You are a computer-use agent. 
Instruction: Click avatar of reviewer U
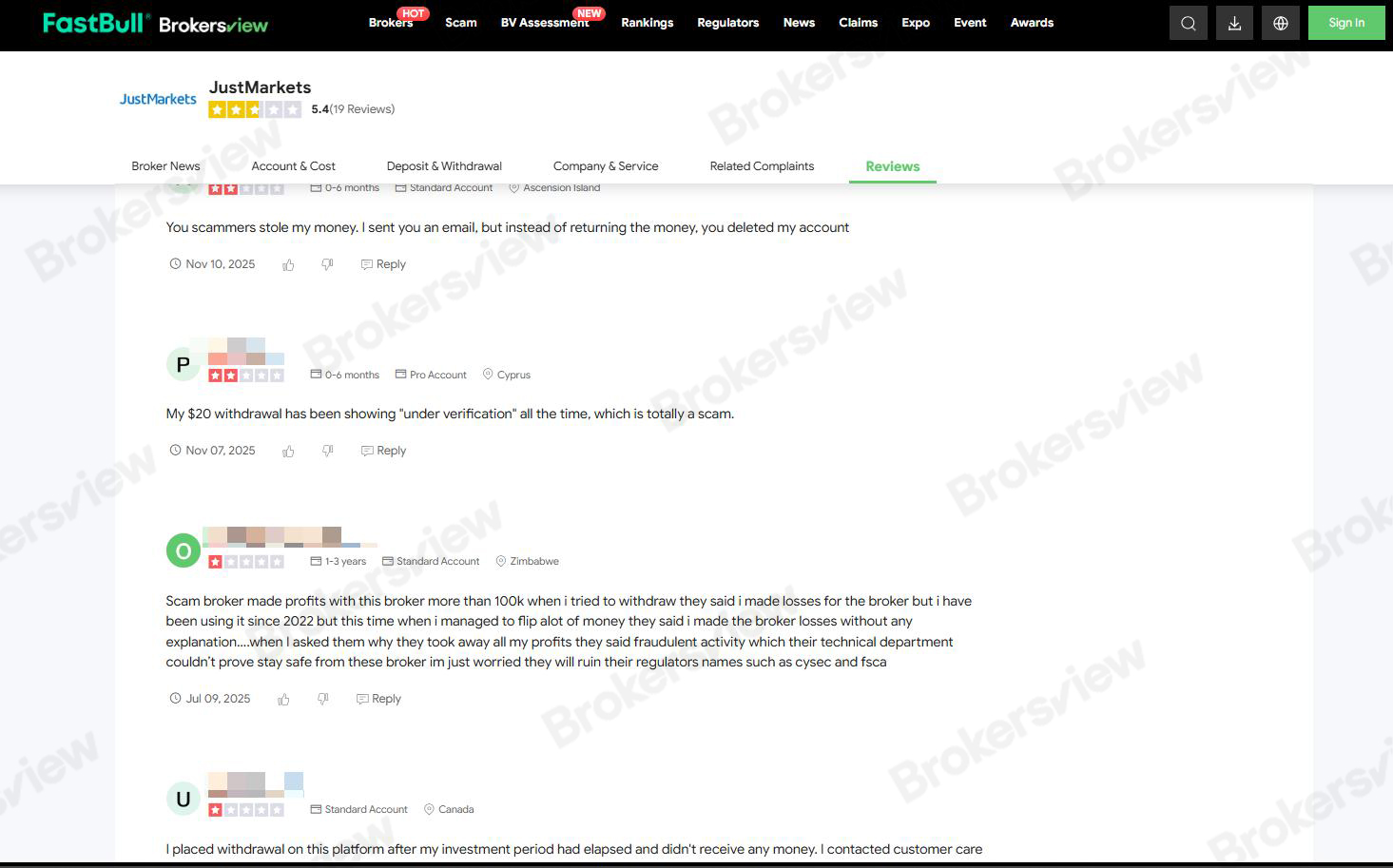pos(184,799)
